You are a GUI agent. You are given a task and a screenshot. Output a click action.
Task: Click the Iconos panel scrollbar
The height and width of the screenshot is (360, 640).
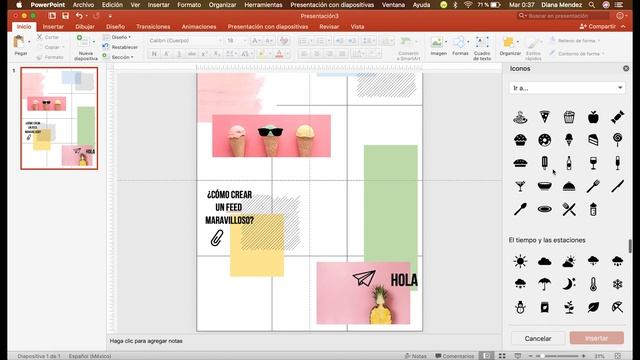[630, 246]
